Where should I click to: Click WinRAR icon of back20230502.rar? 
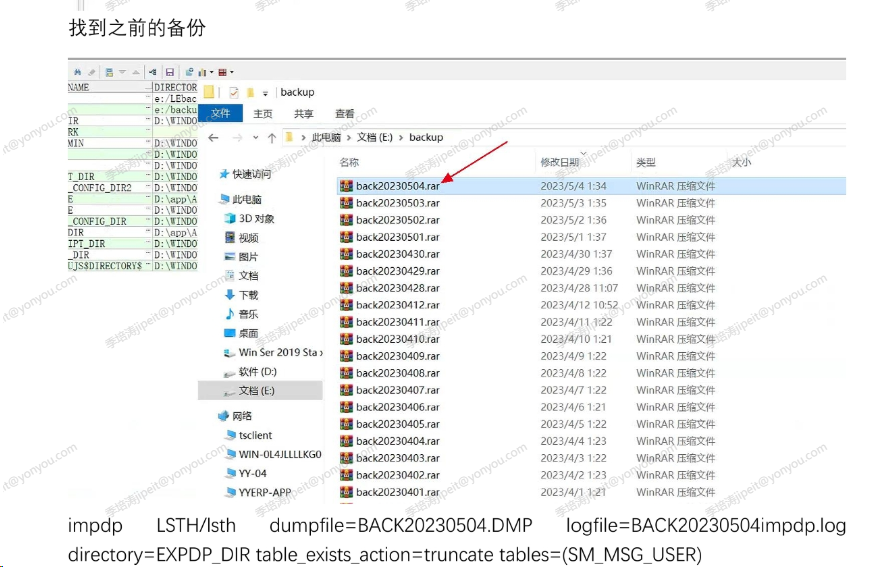346,220
